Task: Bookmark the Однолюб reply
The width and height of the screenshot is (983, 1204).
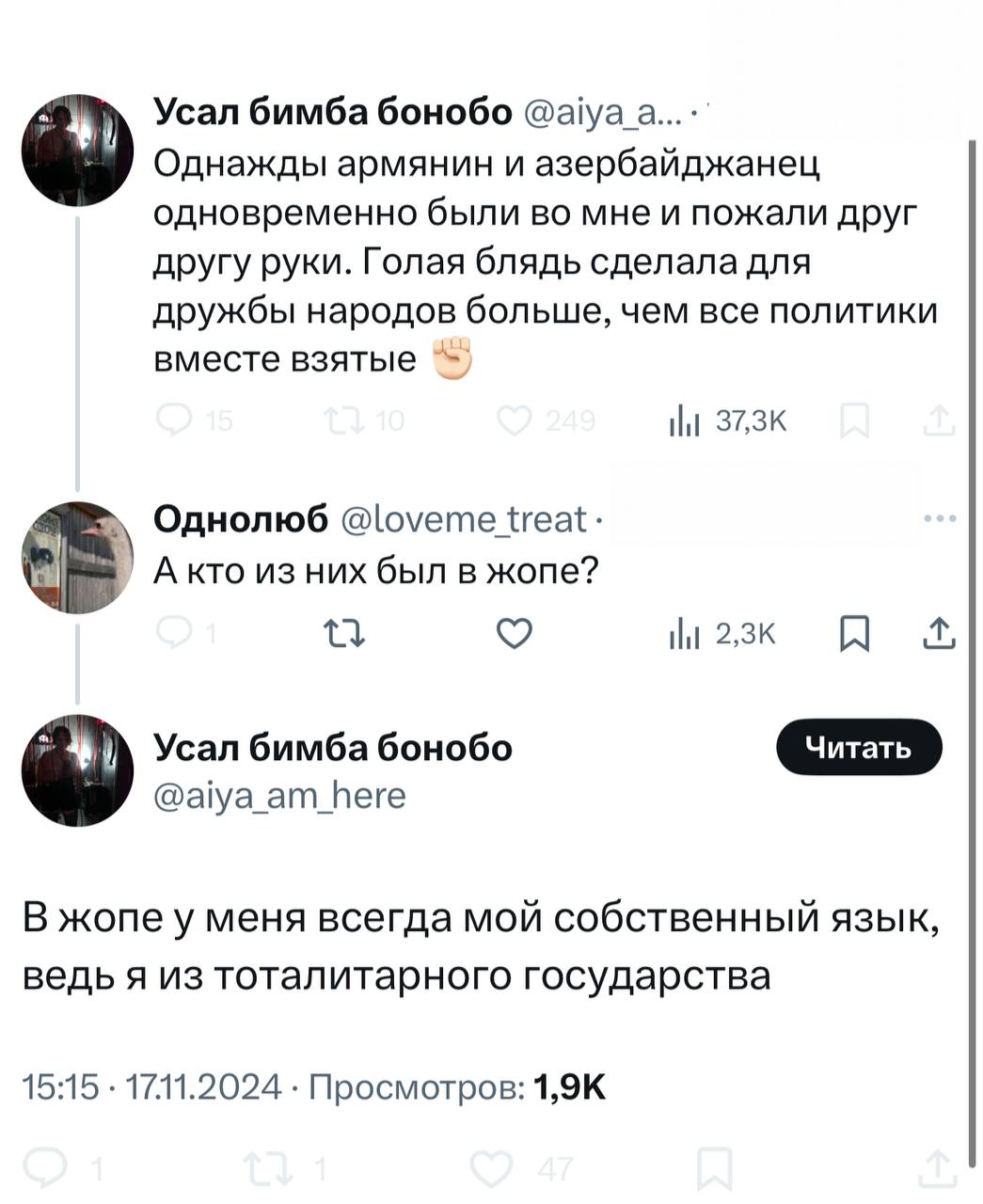Action: click(852, 635)
